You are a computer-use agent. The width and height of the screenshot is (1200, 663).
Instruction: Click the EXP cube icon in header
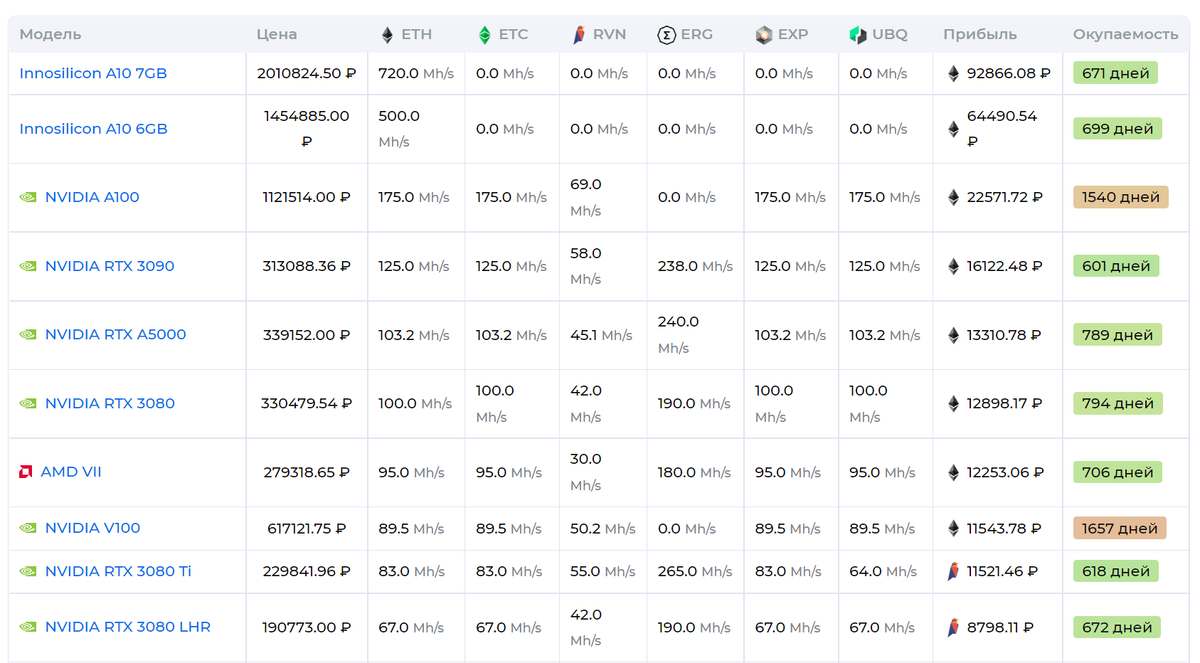(764, 35)
